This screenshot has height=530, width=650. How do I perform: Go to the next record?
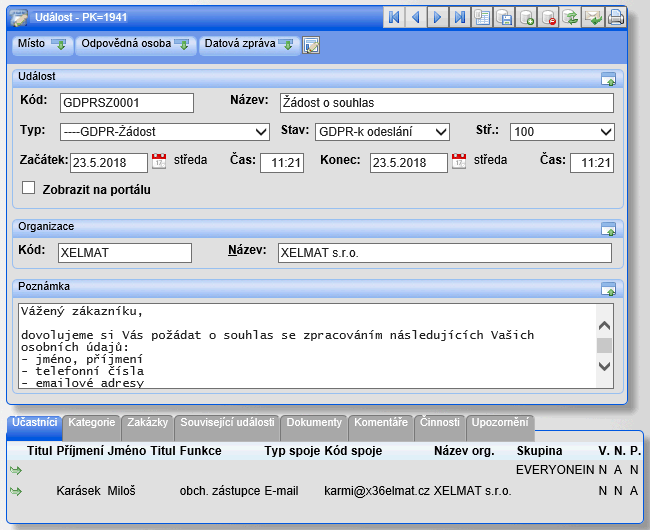click(x=438, y=17)
